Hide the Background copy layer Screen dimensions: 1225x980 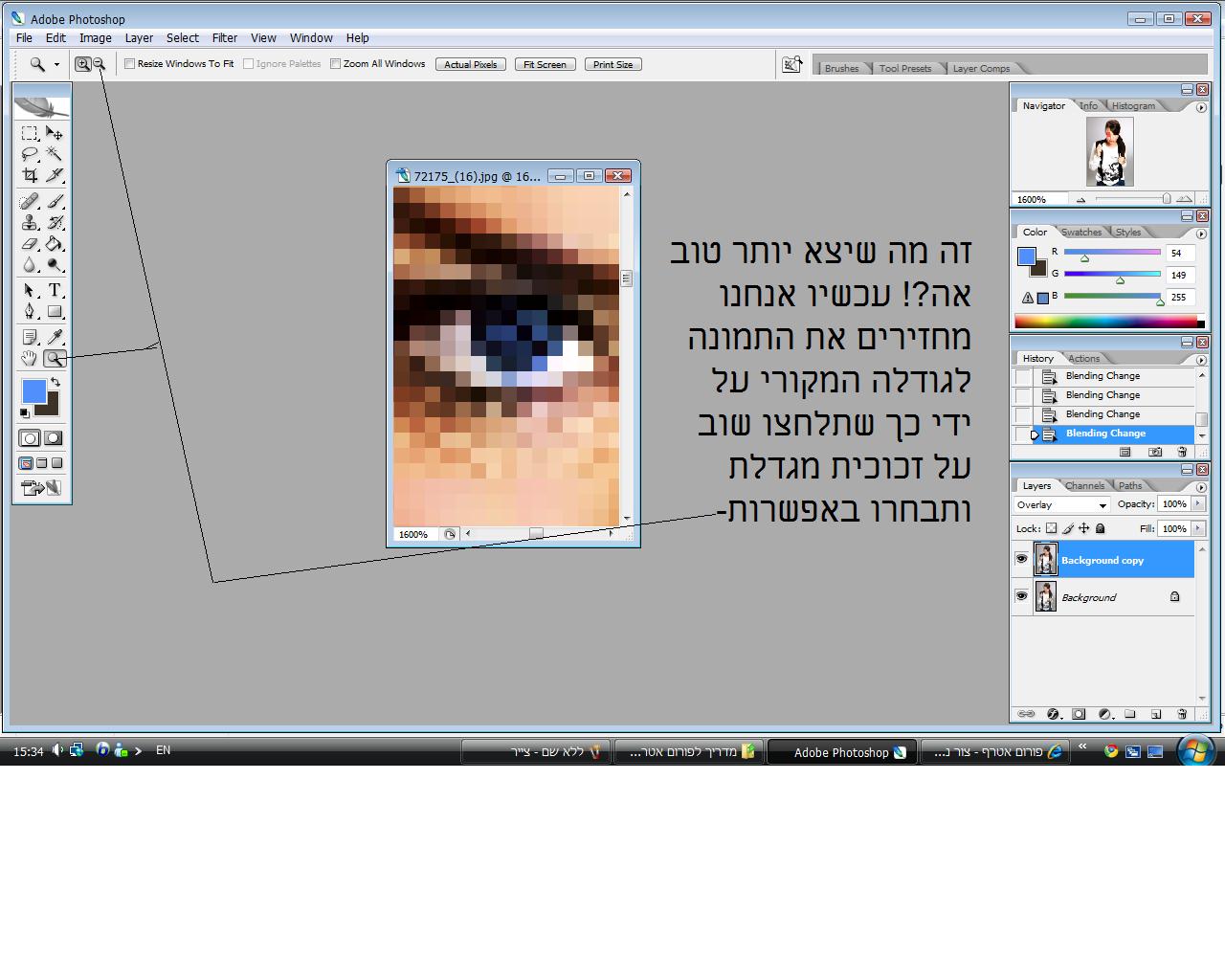1021,559
